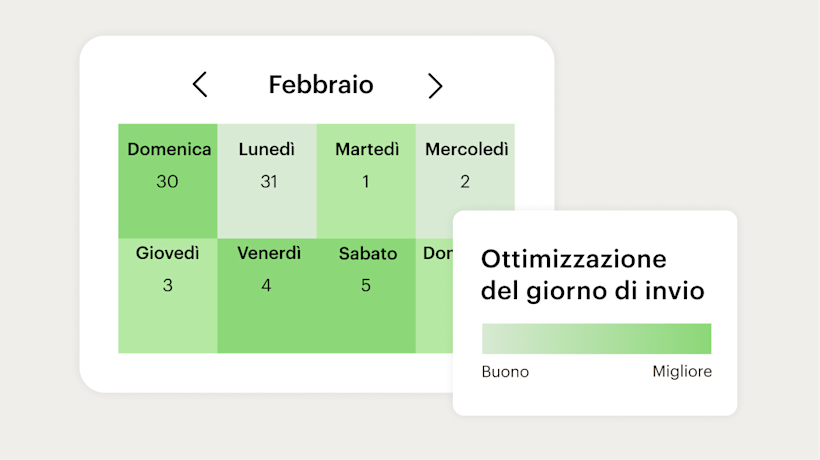
Task: Click the number 30 under Domenica
Action: click(x=168, y=182)
